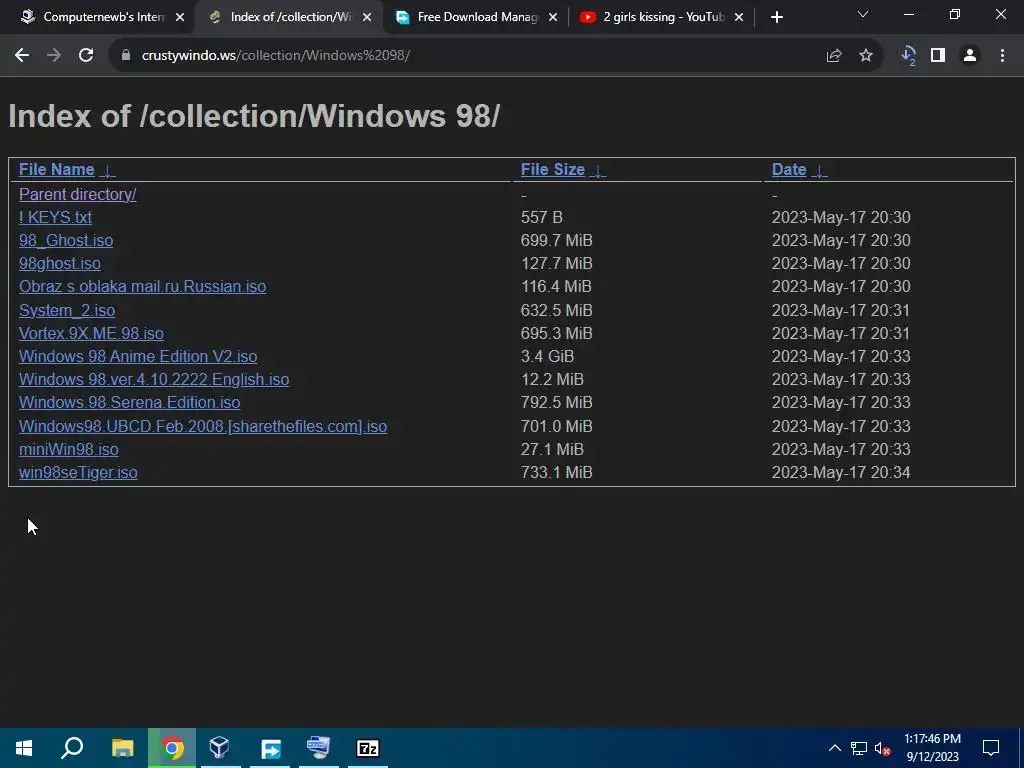Open the tab search dropdown
Viewport: 1024px width, 768px height.
click(x=863, y=14)
